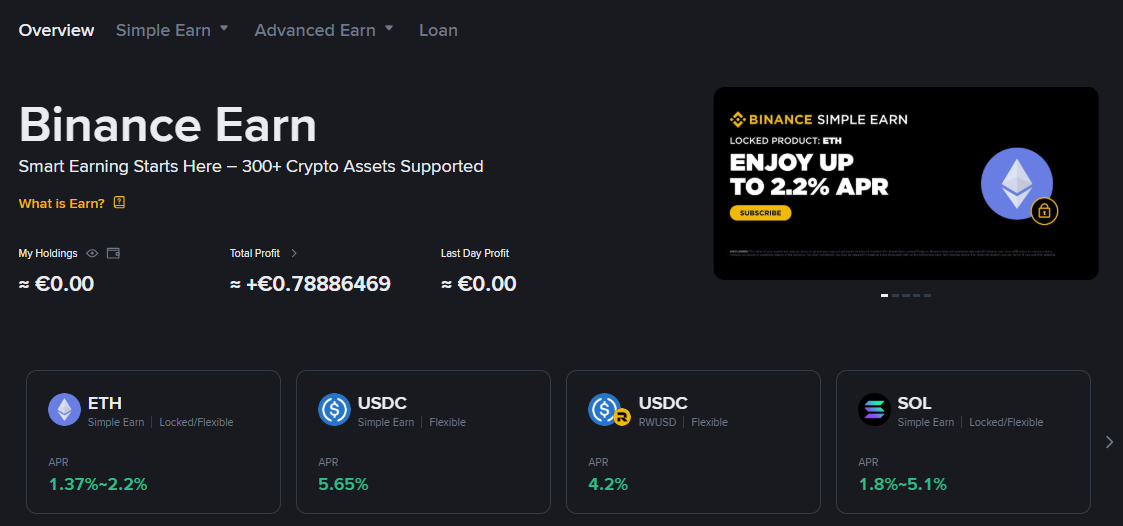Screen dimensions: 1123x526
Task: Select the ETH coin icon in first card
Action: (64, 410)
